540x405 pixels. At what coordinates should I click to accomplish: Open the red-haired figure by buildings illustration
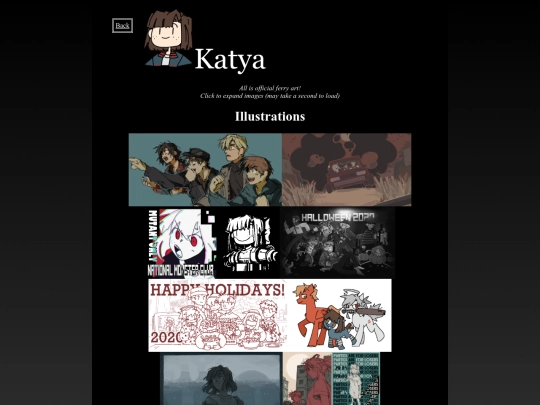307,378
